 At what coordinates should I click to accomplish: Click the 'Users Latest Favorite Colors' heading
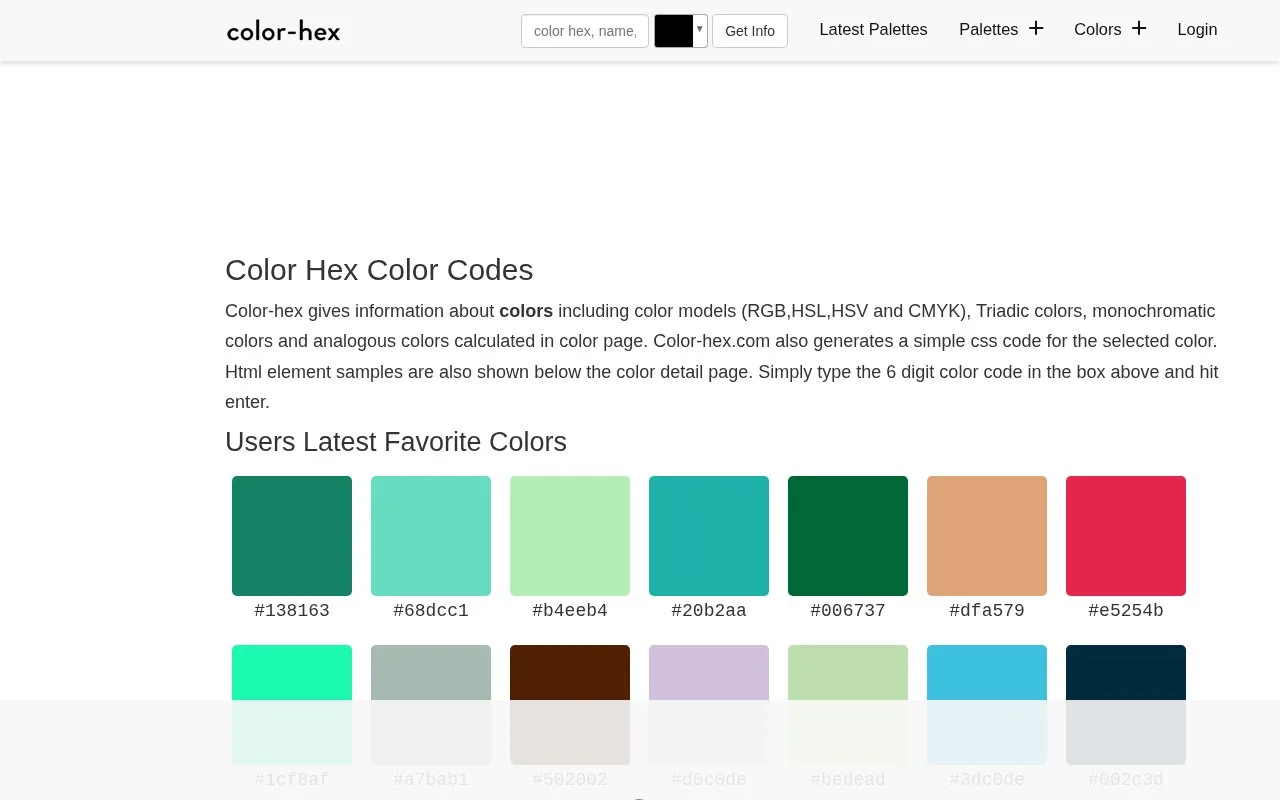click(396, 442)
